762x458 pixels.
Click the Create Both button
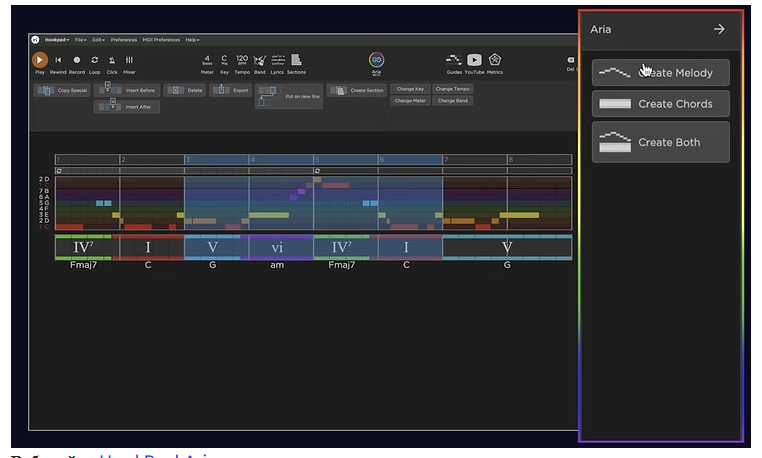click(x=660, y=142)
